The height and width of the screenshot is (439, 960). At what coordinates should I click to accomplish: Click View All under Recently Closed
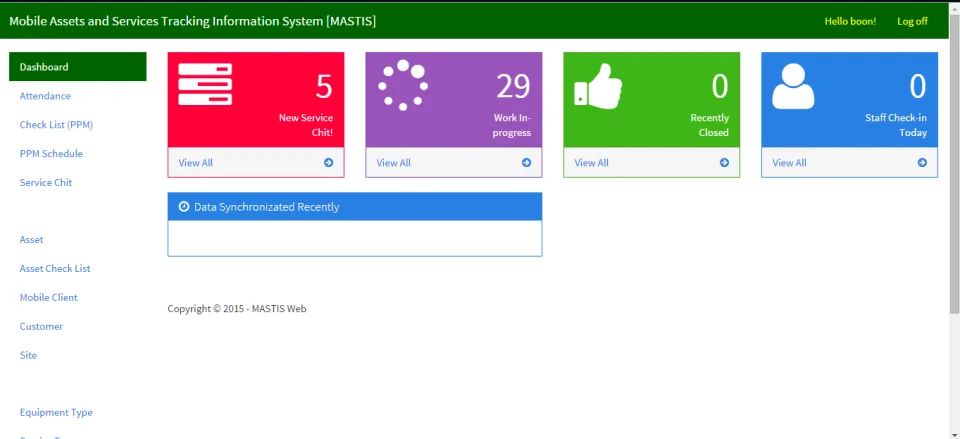pyautogui.click(x=591, y=163)
